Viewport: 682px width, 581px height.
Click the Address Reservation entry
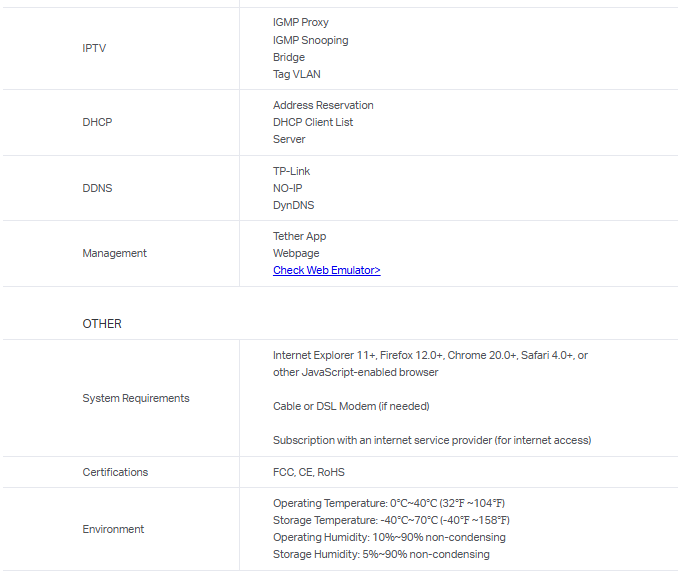[x=323, y=105]
